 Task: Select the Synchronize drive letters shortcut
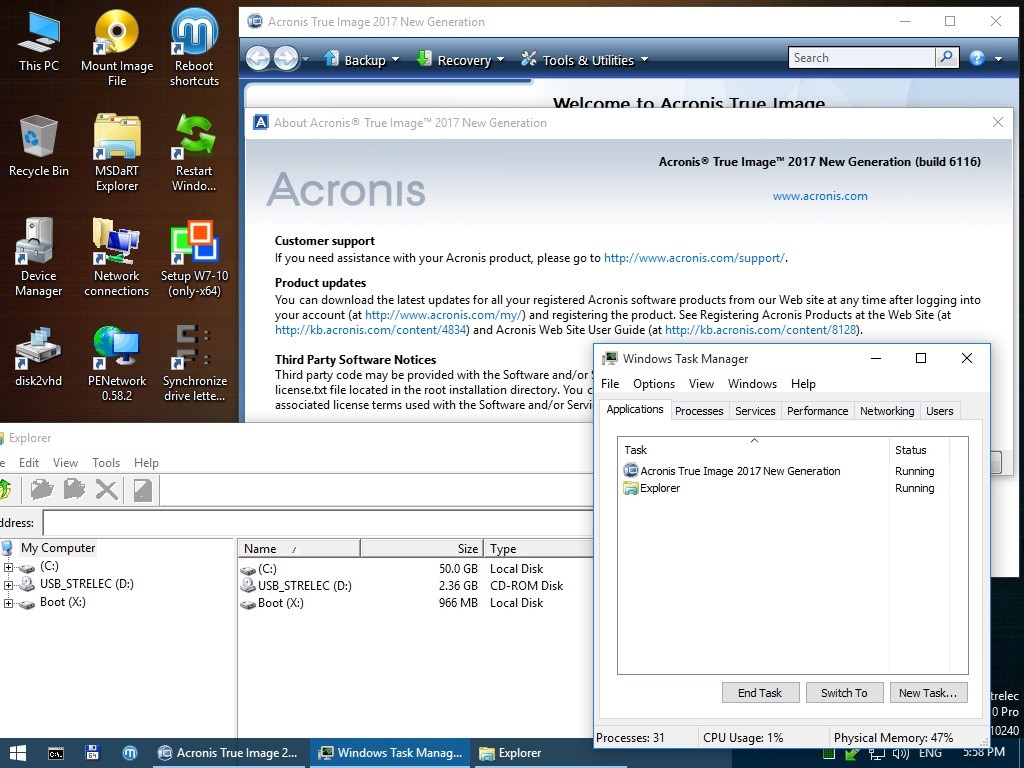coord(194,363)
